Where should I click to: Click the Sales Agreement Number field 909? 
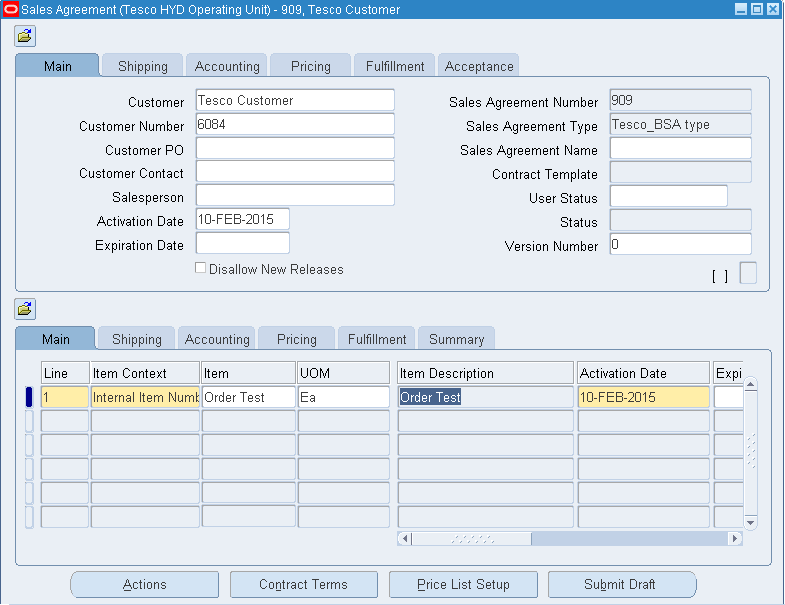click(680, 100)
